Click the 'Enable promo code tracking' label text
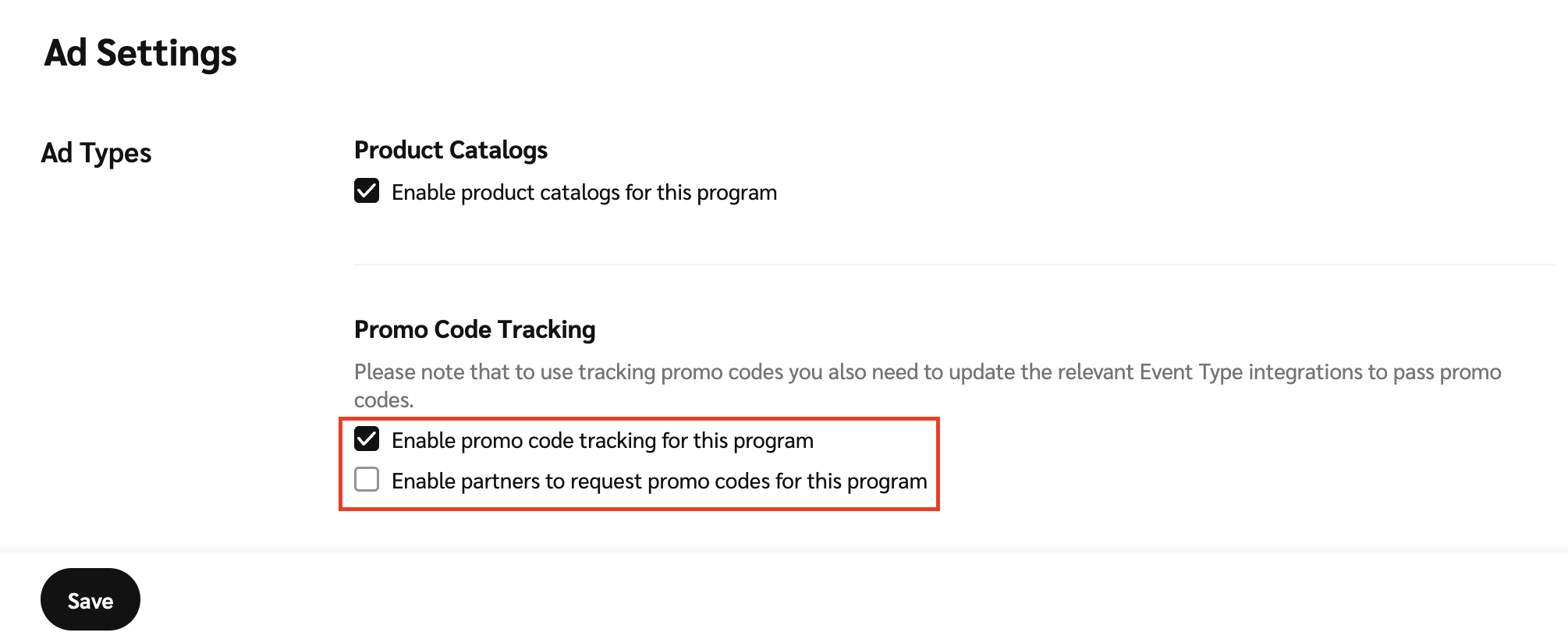The width and height of the screenshot is (1568, 643). pyautogui.click(x=602, y=441)
